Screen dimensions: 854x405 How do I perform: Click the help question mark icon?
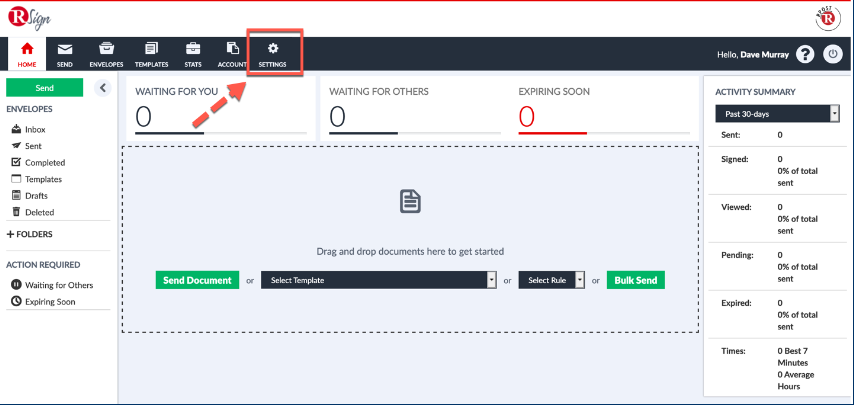(x=805, y=54)
